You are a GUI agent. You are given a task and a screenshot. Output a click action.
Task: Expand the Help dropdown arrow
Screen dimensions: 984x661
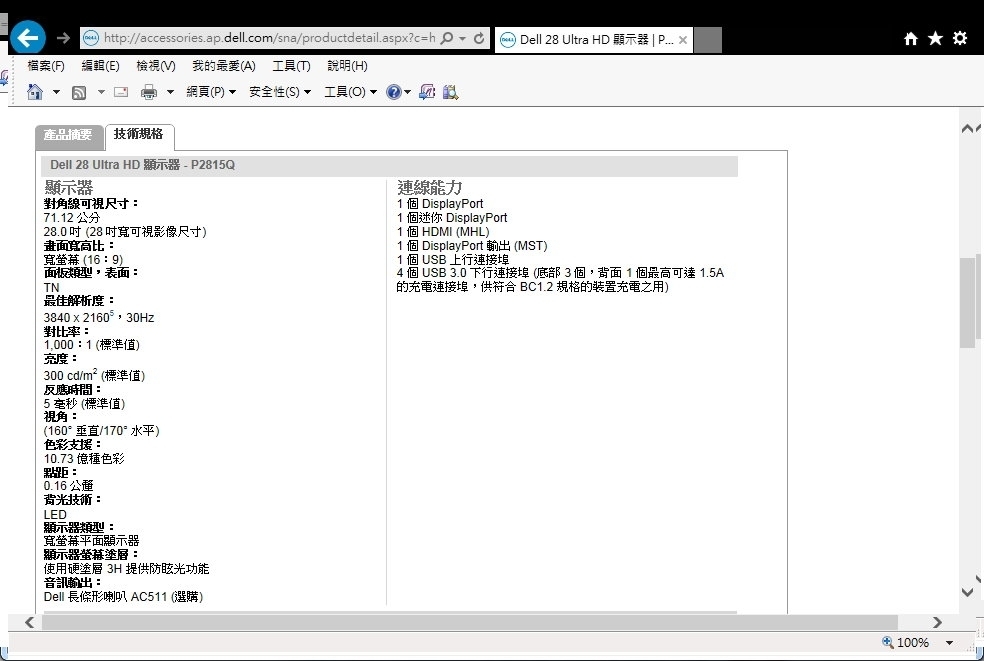[x=407, y=92]
